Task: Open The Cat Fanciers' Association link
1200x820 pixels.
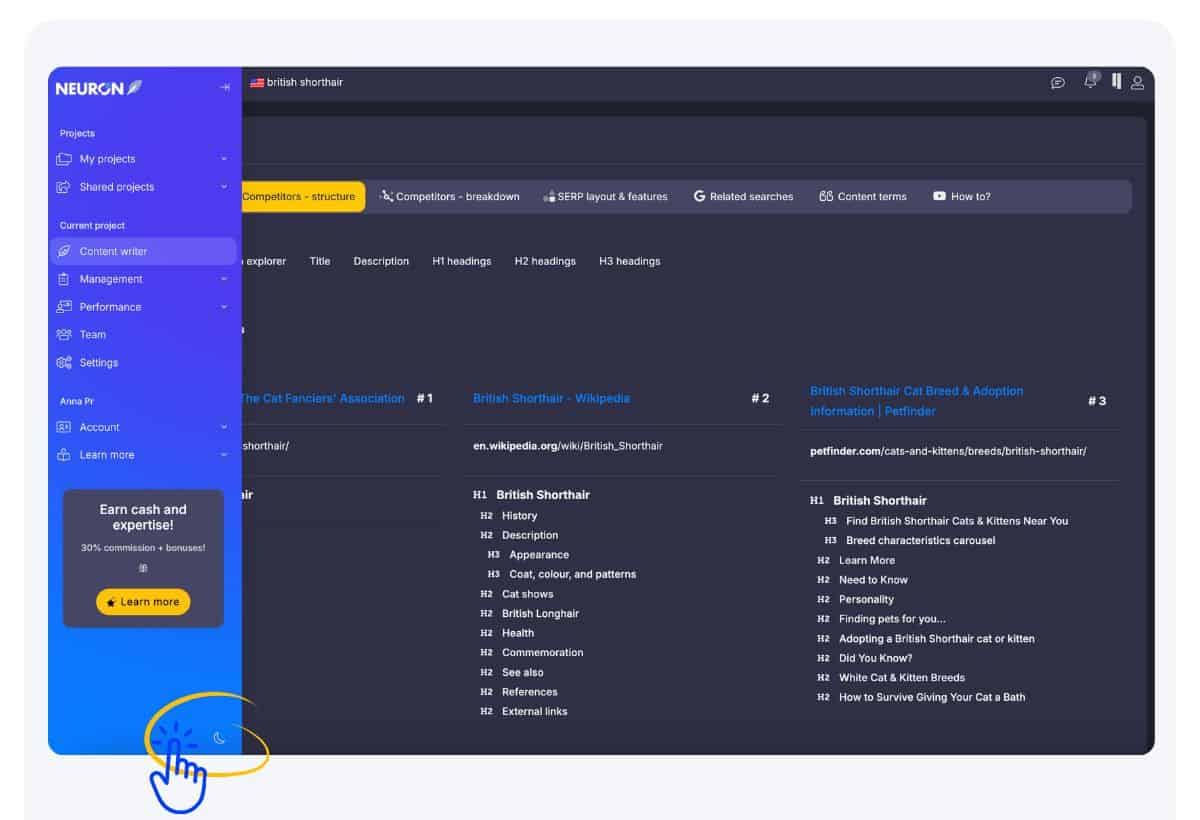Action: pyautogui.click(x=322, y=398)
